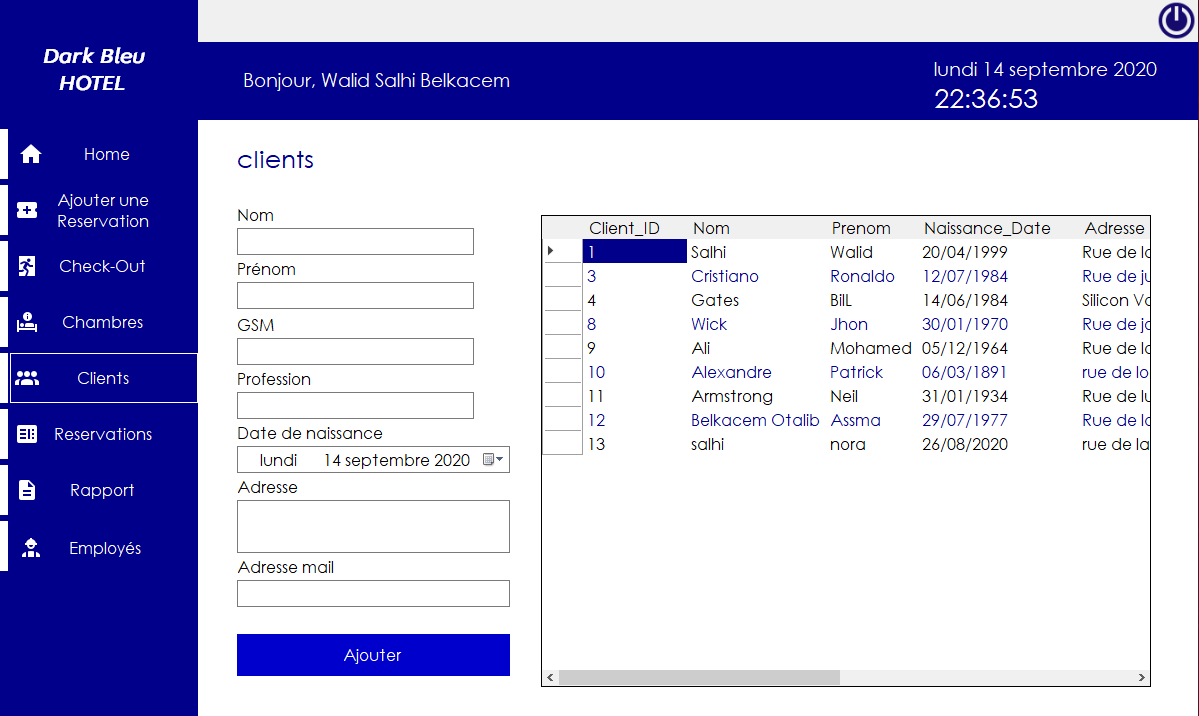Click the Prenom column header
The image size is (1199, 716).
click(x=861, y=228)
